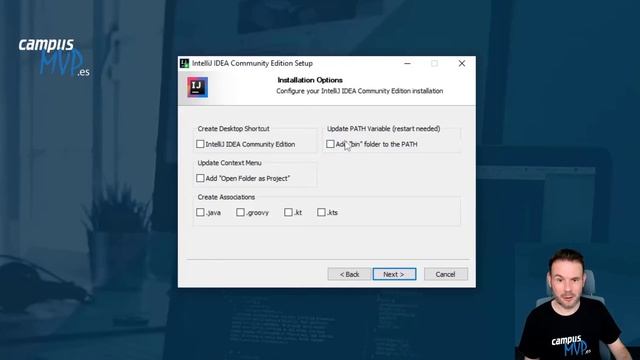Click the "Create Desktop Shortcut" group label
640x360 pixels.
pyautogui.click(x=233, y=129)
